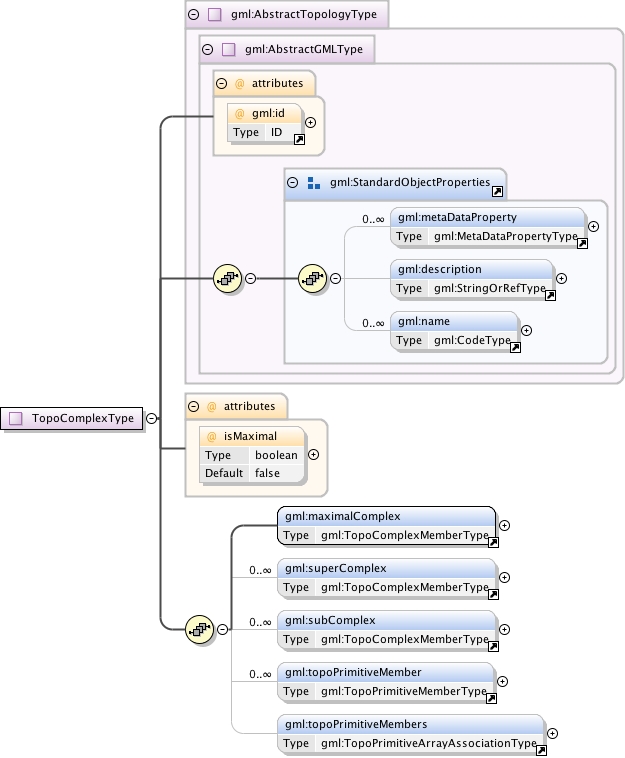Screen dimensions: 625x758
Task: Select gml:description element header
Action: tap(471, 270)
